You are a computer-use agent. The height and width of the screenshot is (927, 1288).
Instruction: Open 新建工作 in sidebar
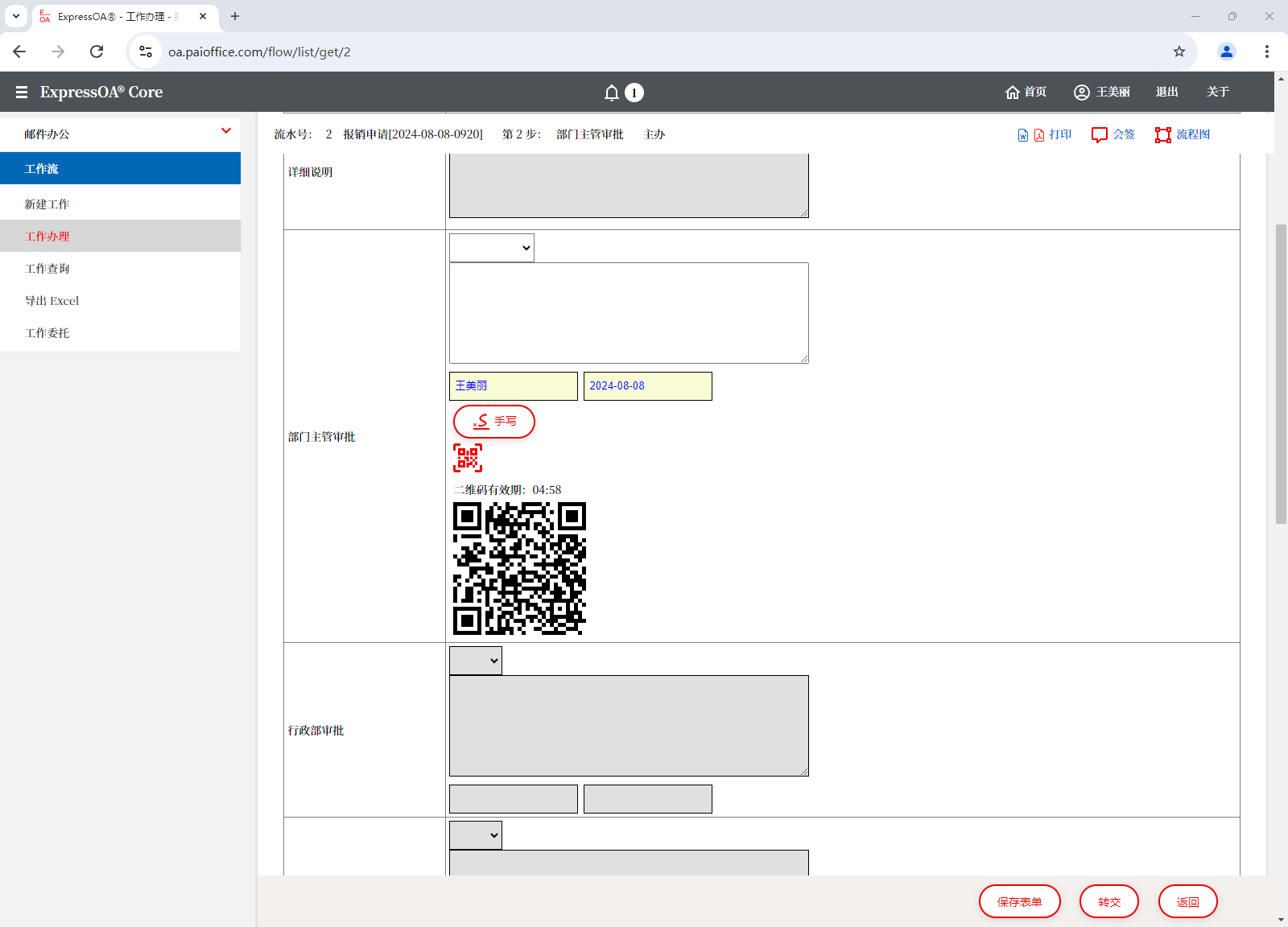(121, 204)
